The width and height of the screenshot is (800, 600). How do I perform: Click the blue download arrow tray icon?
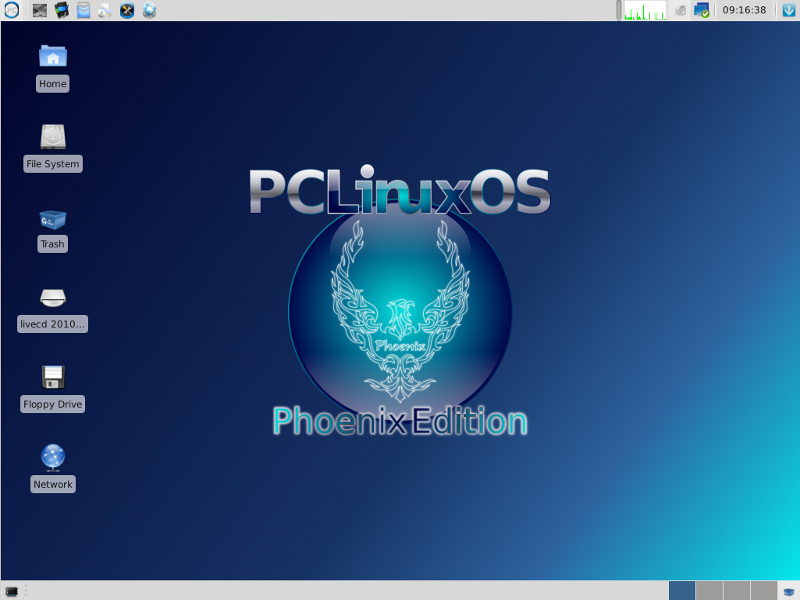(x=788, y=11)
